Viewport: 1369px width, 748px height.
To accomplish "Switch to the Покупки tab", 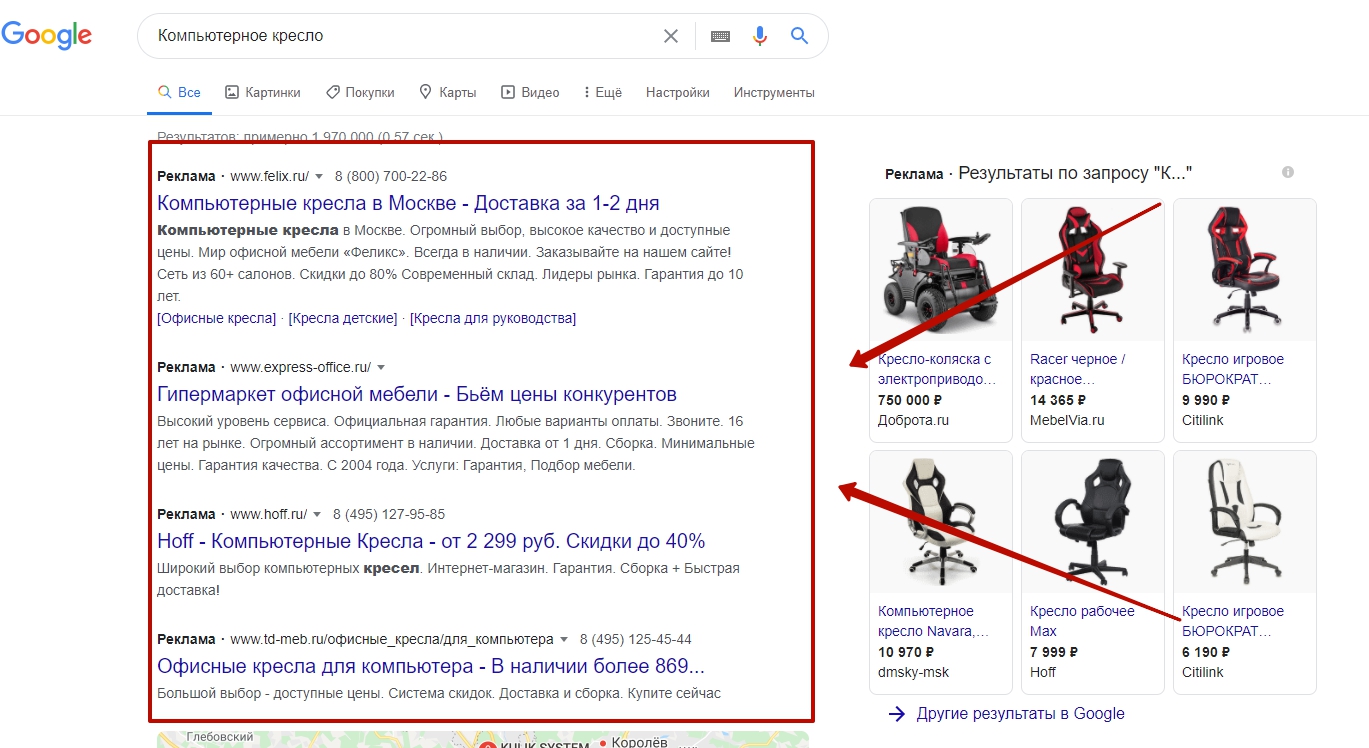I will click(360, 92).
